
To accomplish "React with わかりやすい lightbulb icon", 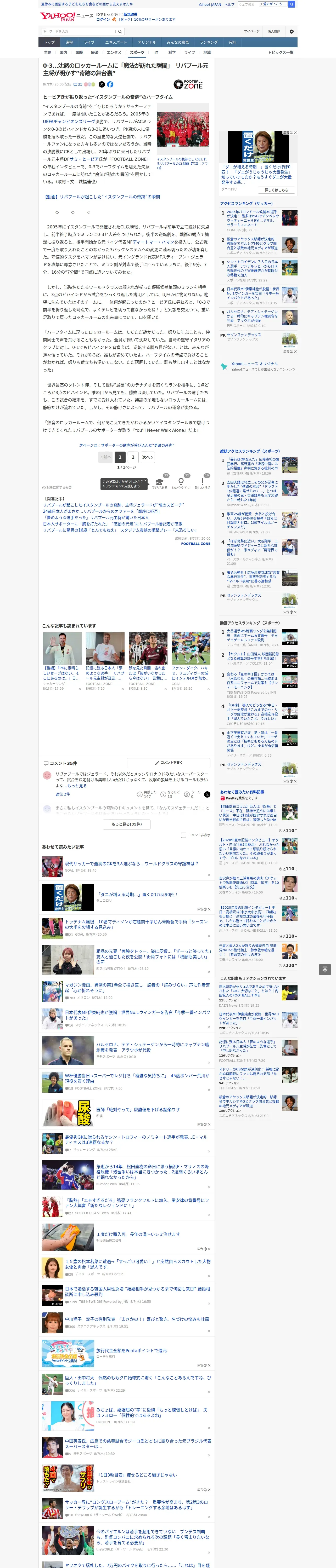I will pos(181,481).
